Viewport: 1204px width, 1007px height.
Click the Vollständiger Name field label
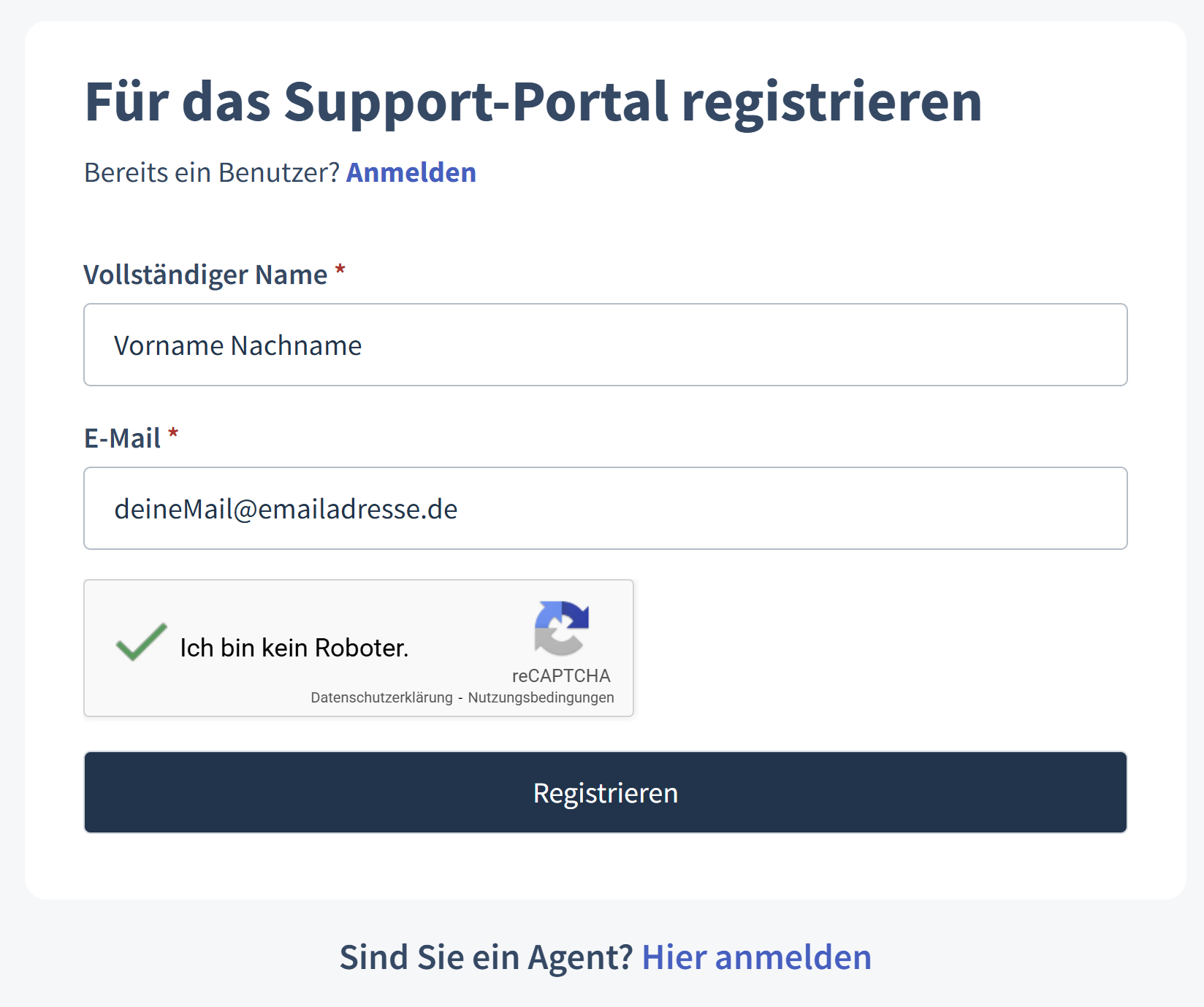(x=205, y=275)
